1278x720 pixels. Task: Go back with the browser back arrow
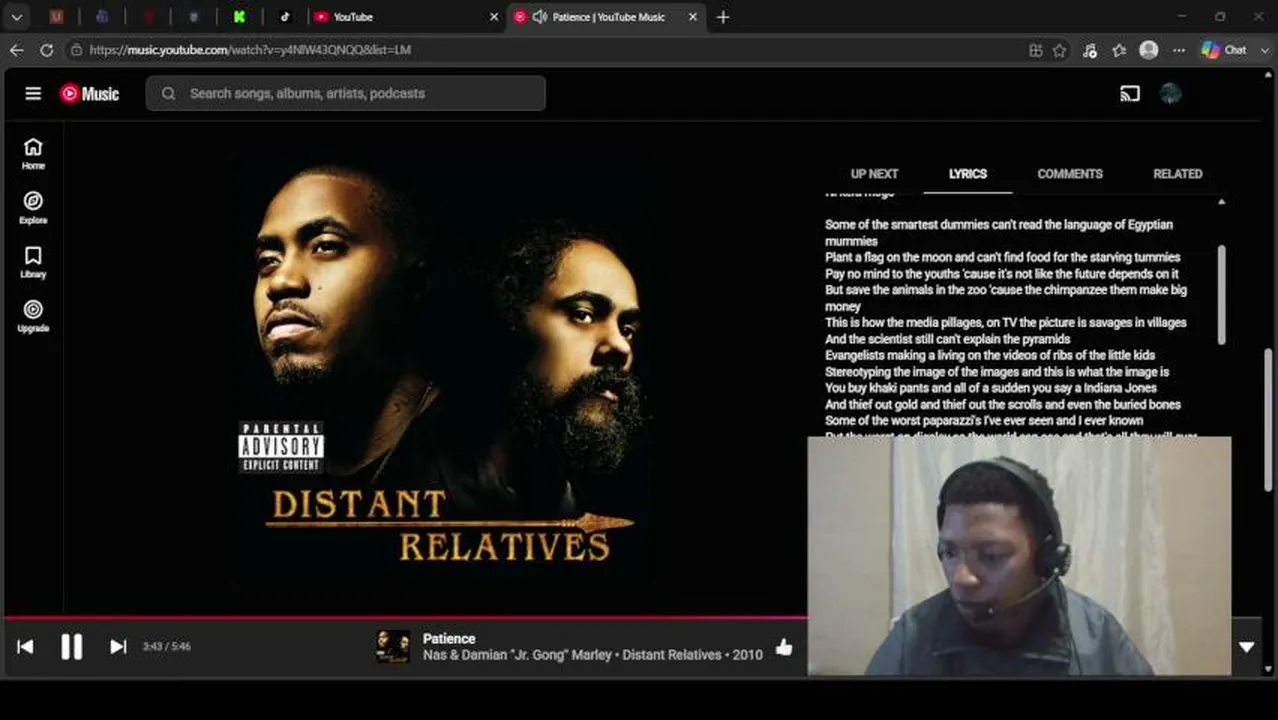17,50
